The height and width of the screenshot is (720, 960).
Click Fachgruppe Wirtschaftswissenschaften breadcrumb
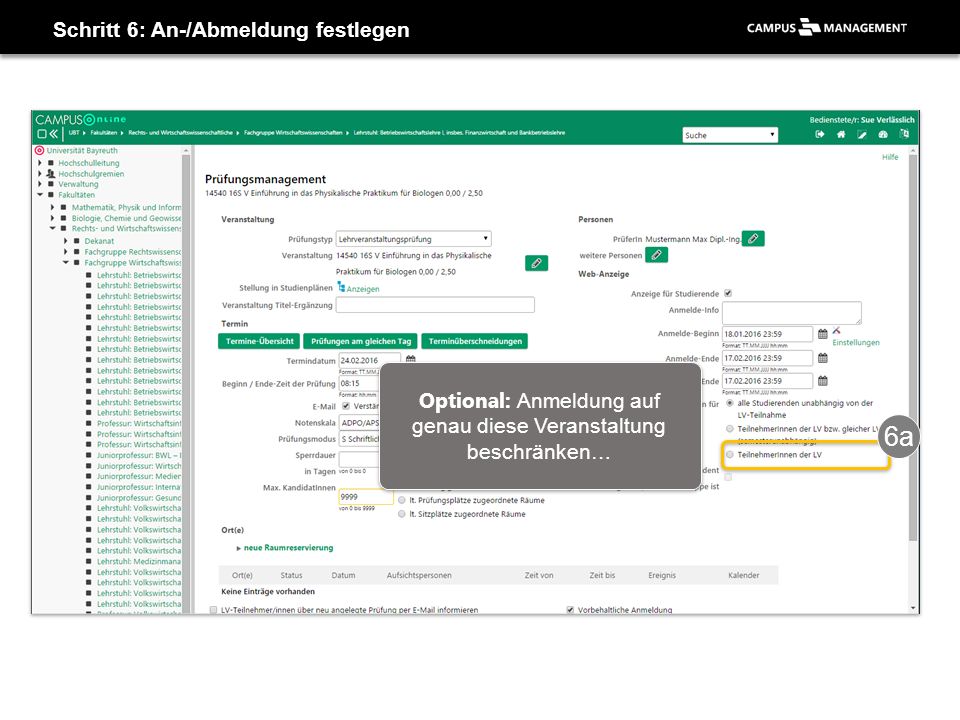[293, 132]
